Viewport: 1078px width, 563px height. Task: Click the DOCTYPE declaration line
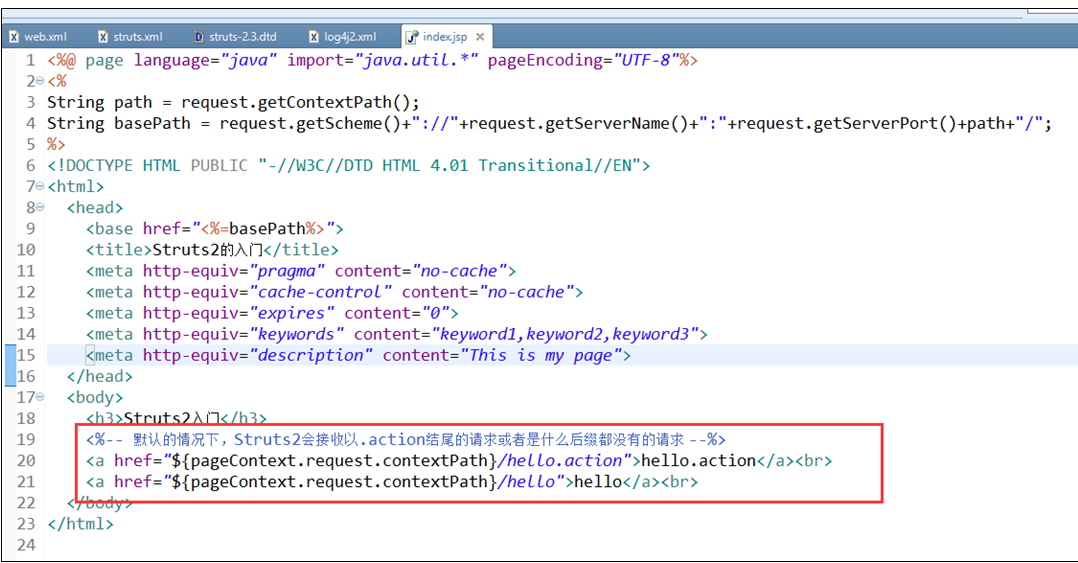349,166
